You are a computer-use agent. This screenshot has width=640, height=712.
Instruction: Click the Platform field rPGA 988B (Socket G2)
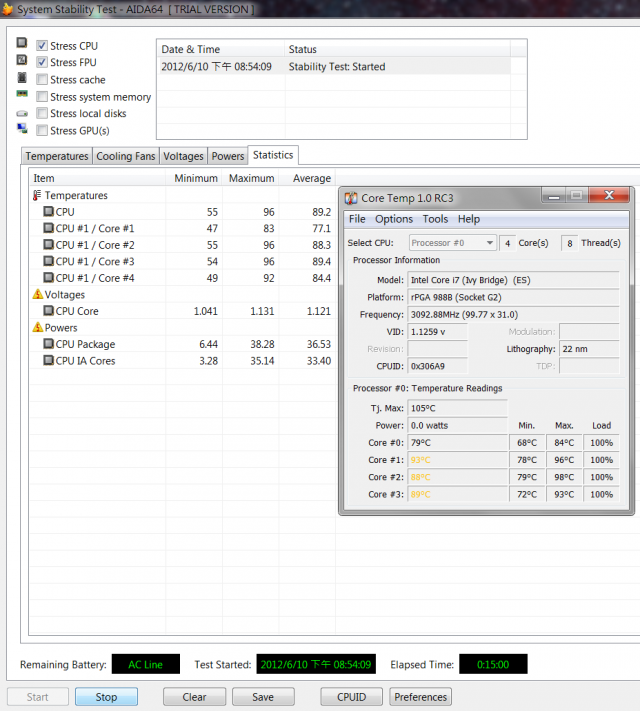pyautogui.click(x=513, y=297)
